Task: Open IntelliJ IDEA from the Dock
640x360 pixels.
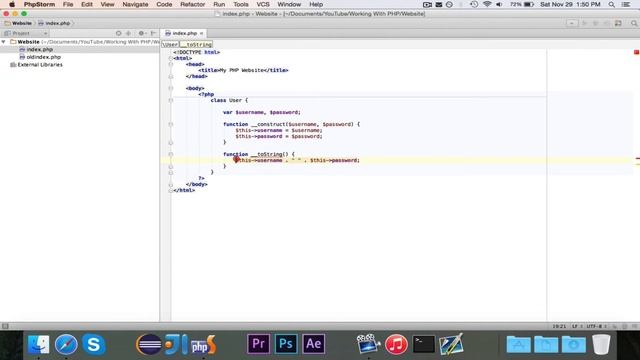Action: coord(176,344)
